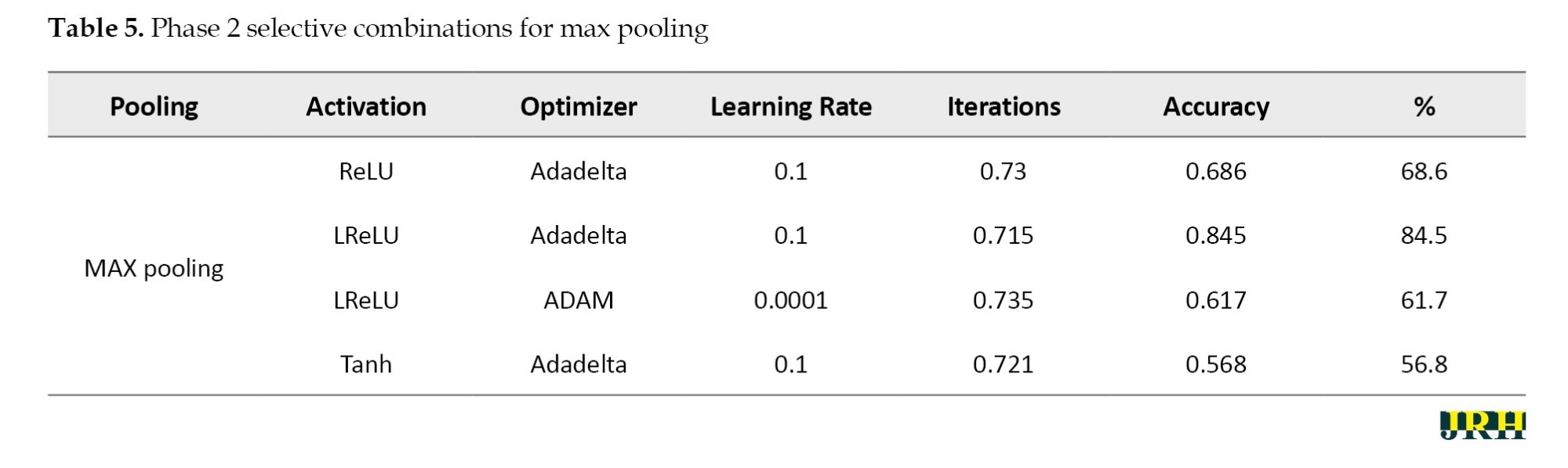The width and height of the screenshot is (1568, 468).
Task: Select the Iterations column header
Action: [1004, 107]
